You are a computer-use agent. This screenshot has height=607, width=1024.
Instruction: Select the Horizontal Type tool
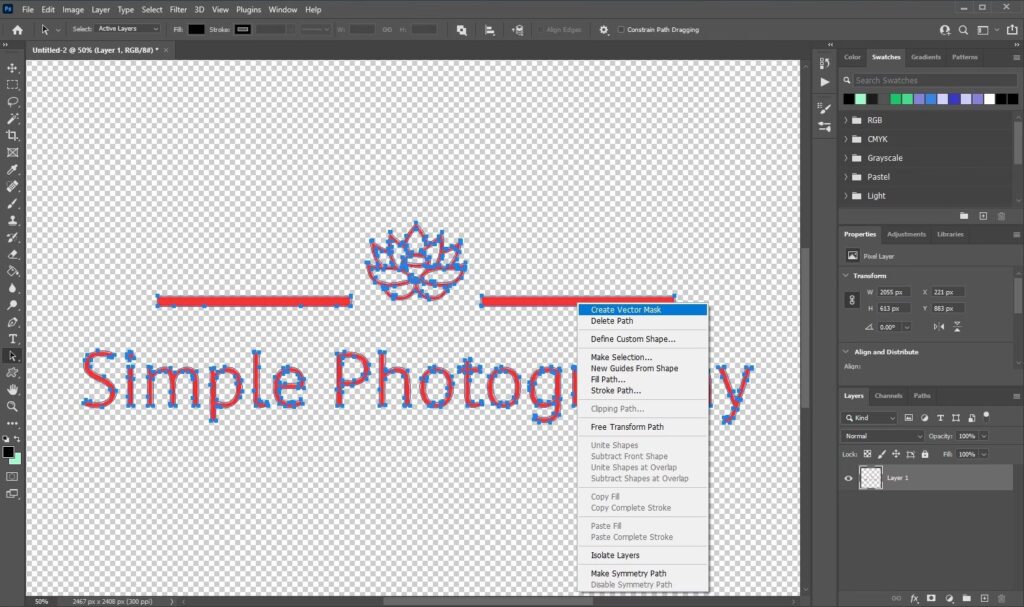[13, 339]
